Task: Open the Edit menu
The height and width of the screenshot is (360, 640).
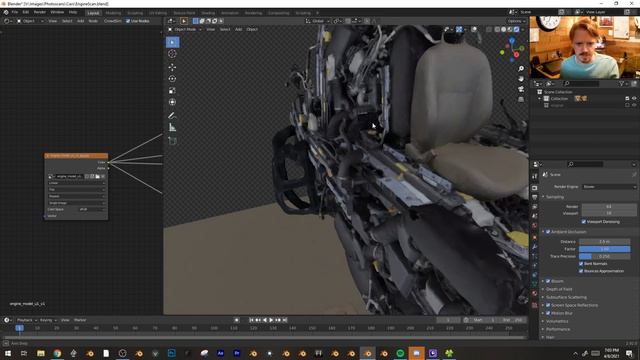Action: pos(26,12)
